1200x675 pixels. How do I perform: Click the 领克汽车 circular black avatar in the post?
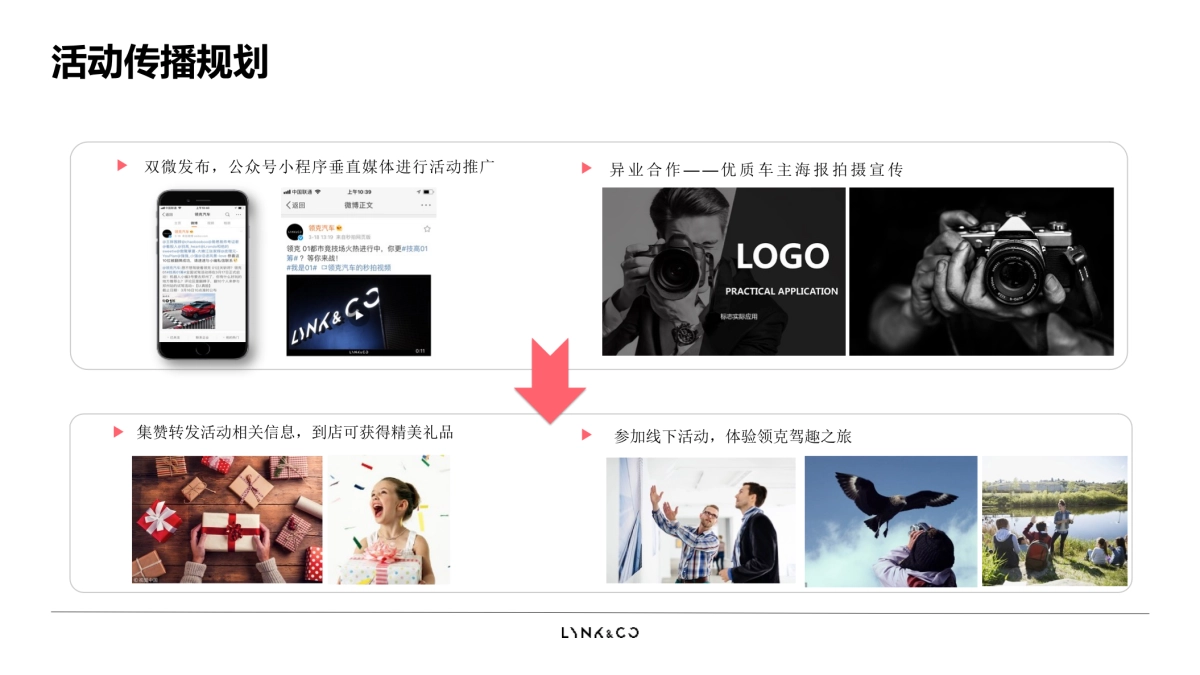click(294, 229)
